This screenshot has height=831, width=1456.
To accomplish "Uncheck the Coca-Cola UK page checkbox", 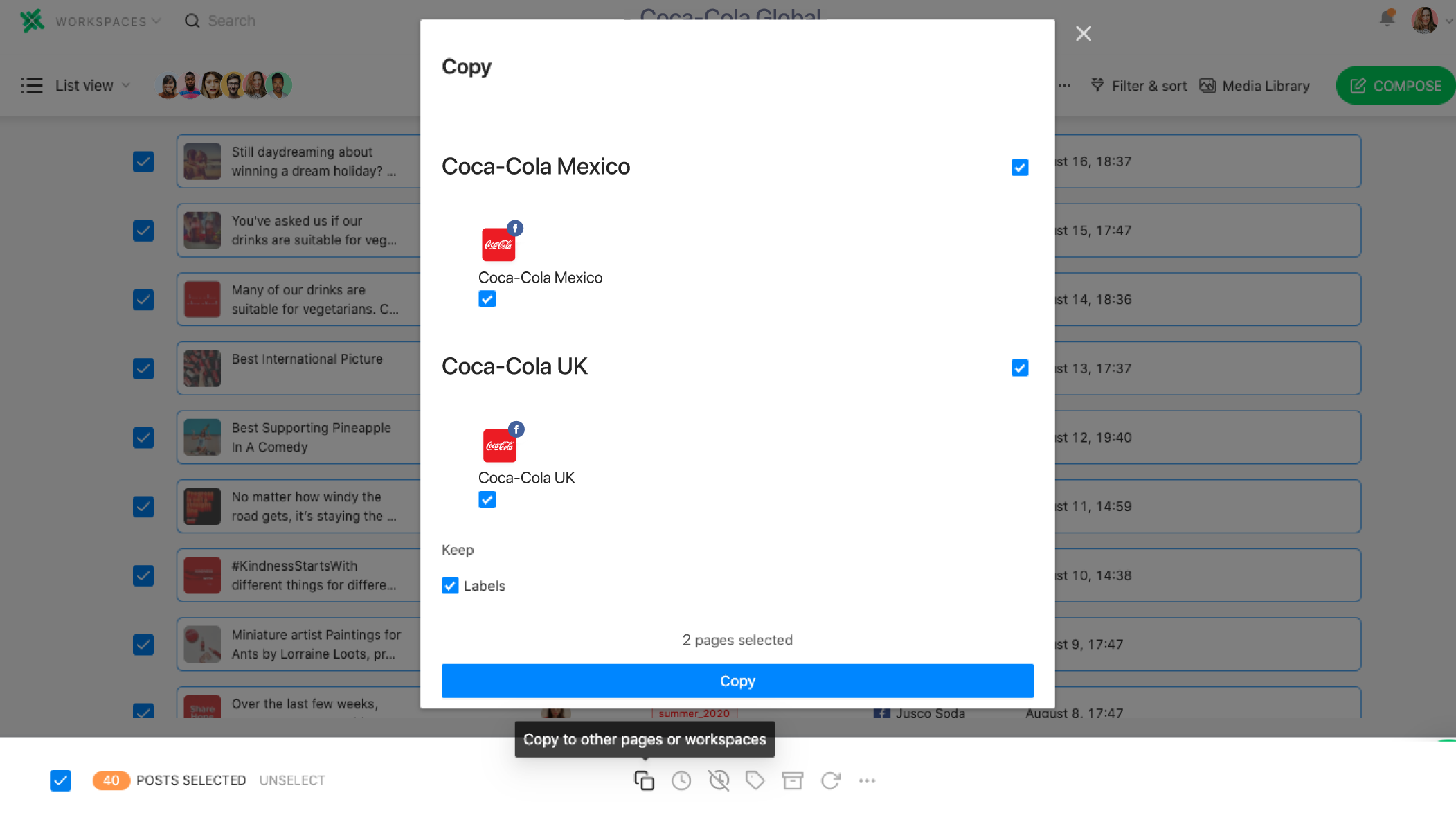I will 487,499.
